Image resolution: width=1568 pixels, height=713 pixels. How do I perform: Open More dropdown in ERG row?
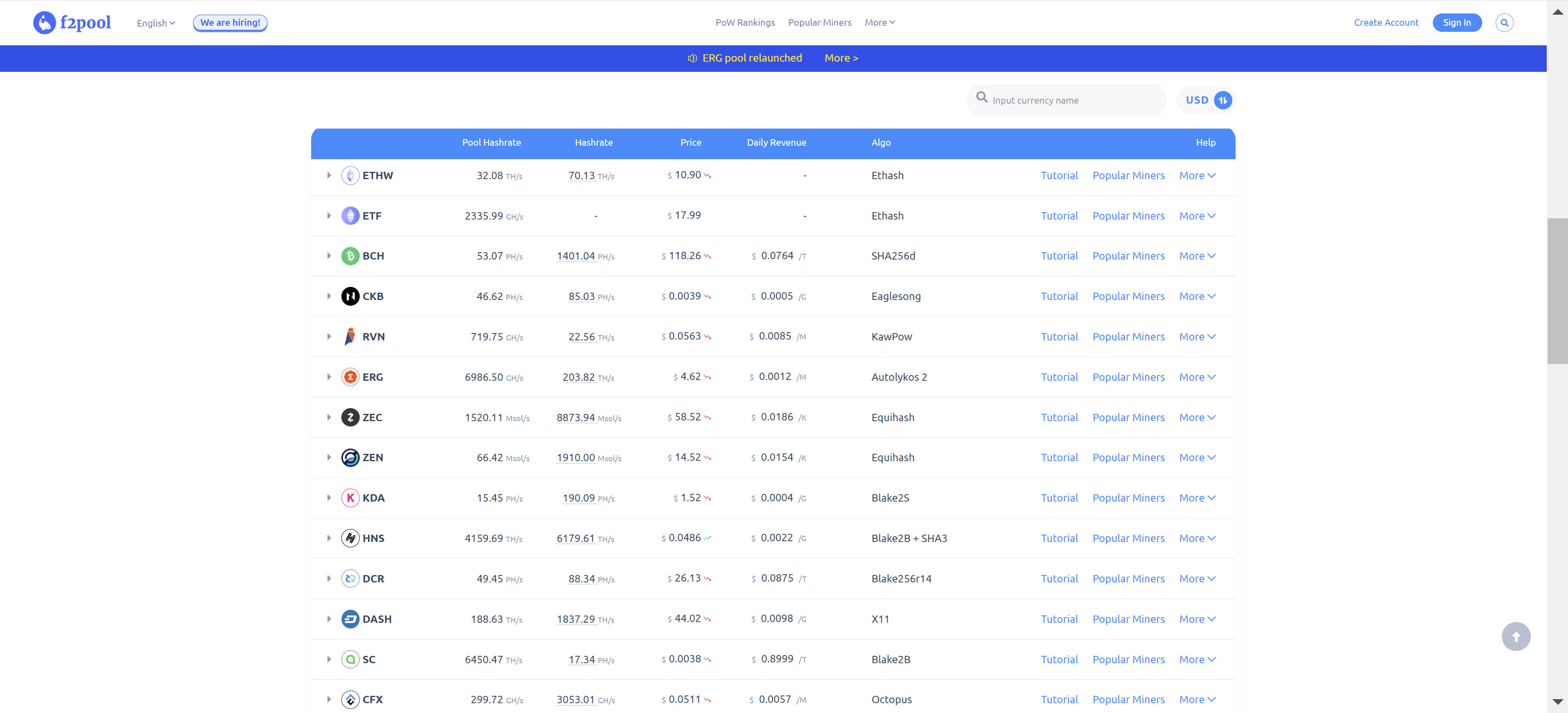click(x=1197, y=377)
